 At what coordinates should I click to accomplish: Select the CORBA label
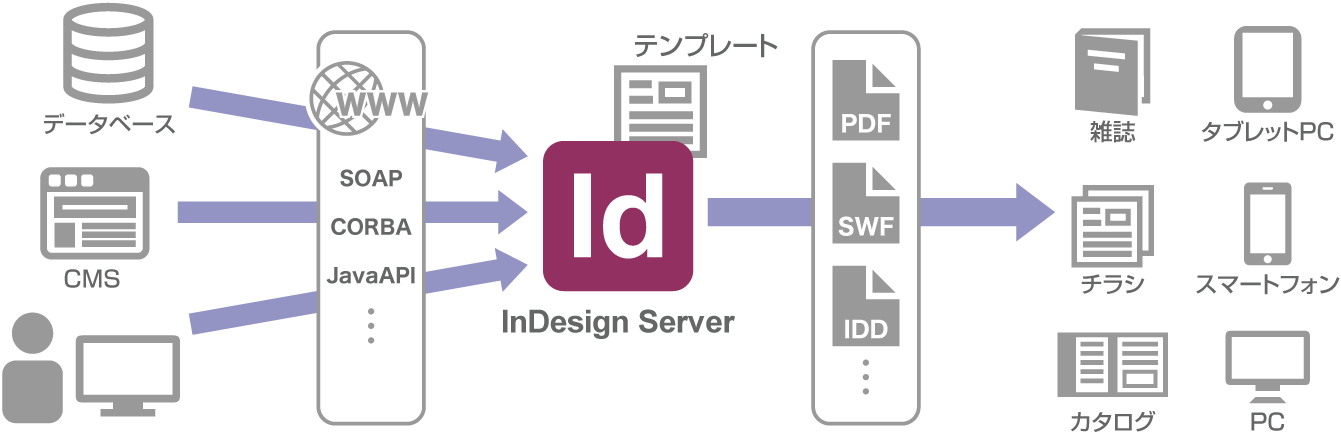click(x=371, y=227)
